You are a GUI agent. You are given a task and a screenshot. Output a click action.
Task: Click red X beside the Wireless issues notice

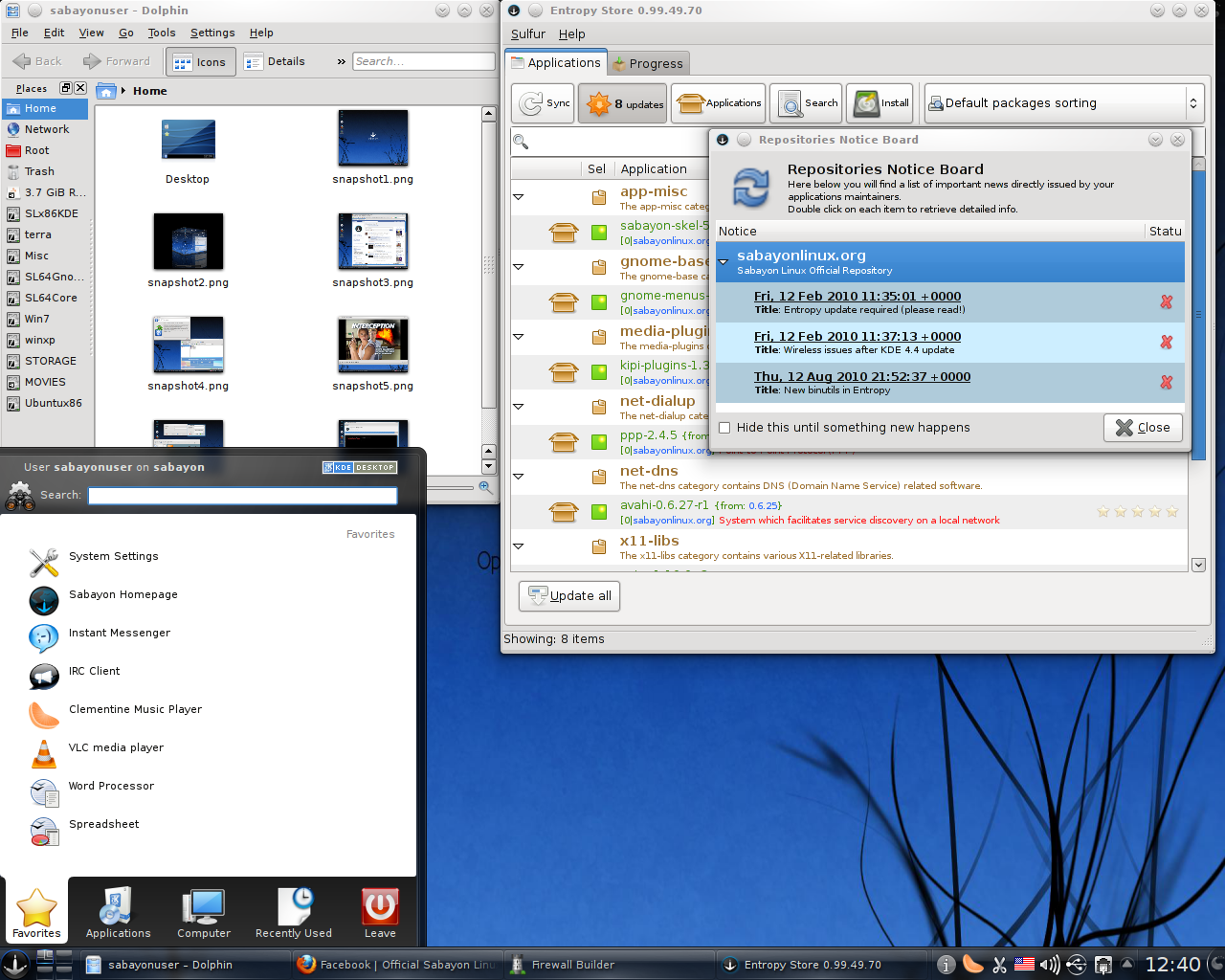click(x=1166, y=342)
